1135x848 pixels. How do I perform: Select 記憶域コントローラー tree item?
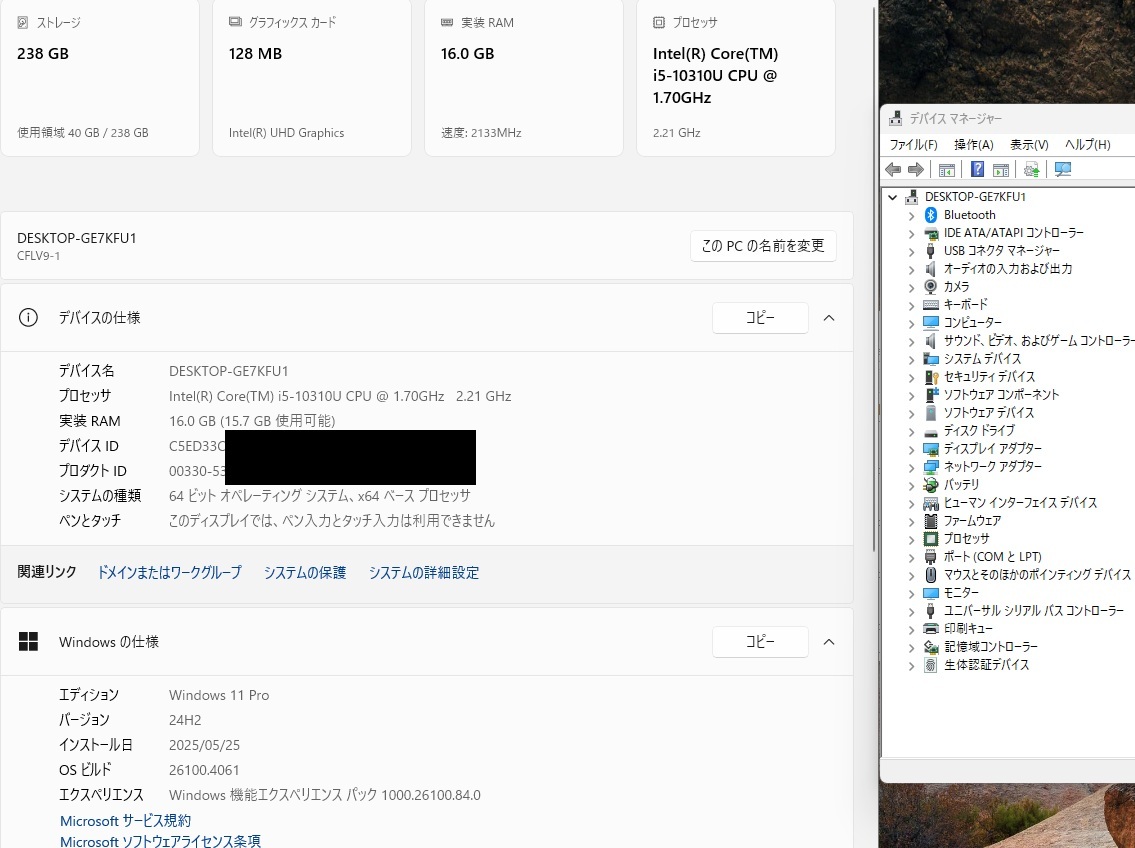(990, 647)
